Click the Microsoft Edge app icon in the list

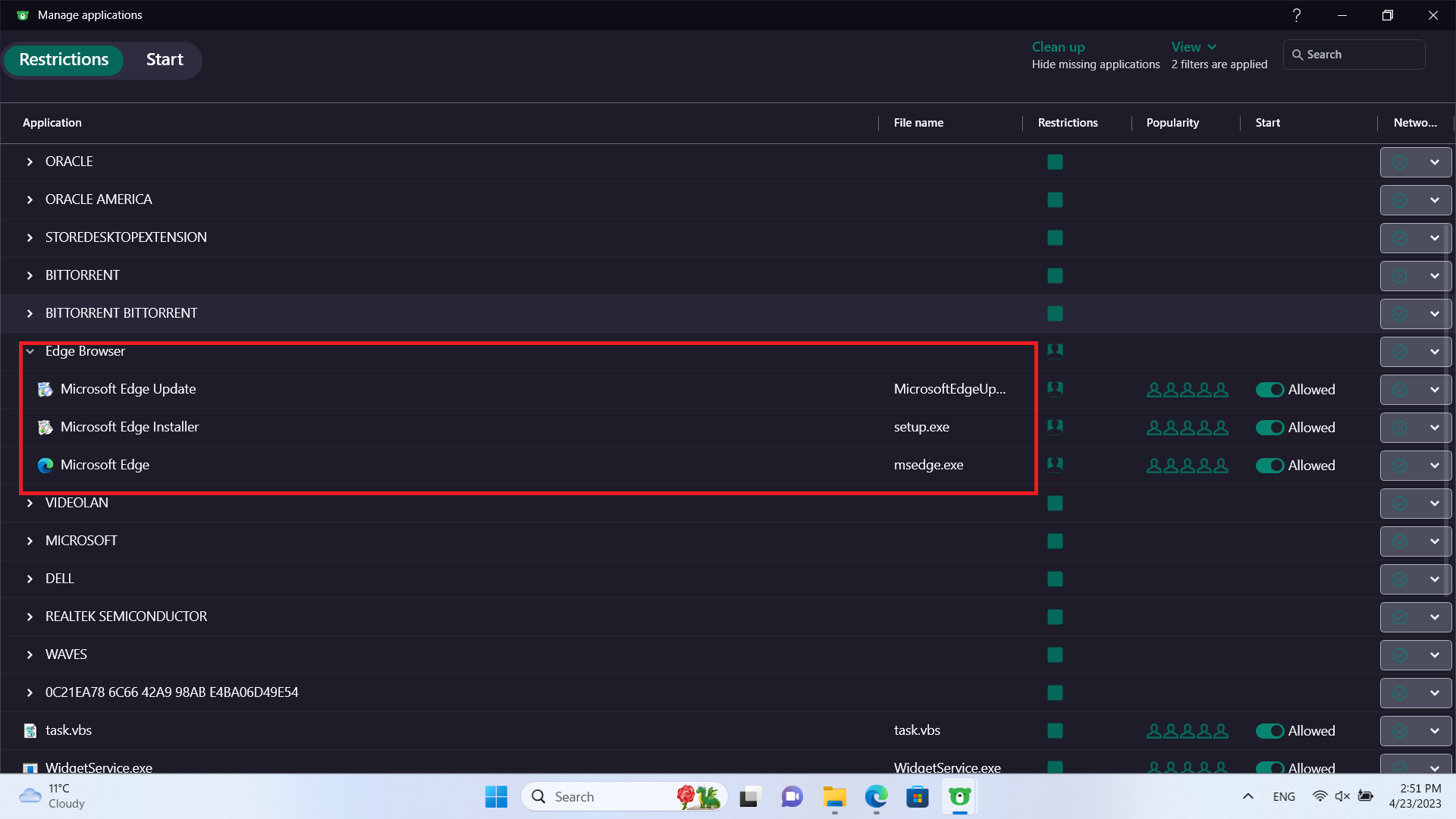45,466
